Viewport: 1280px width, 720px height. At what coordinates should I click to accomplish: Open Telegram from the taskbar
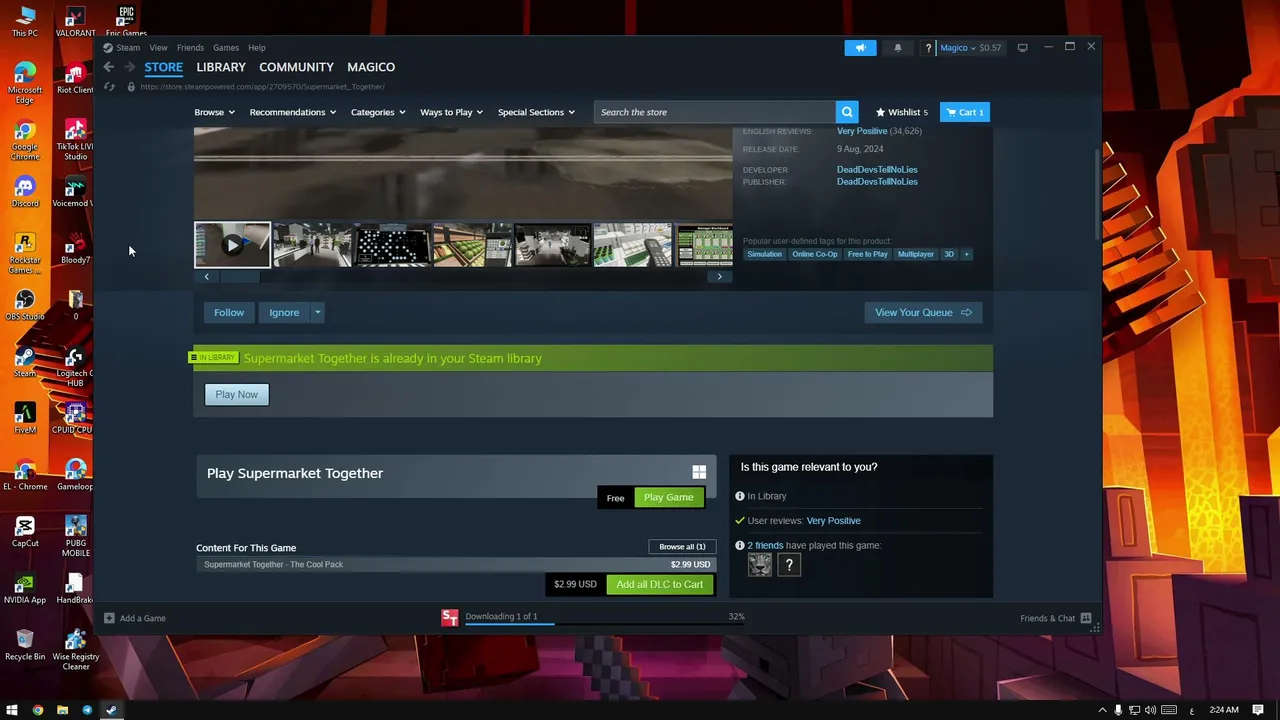[x=87, y=710]
